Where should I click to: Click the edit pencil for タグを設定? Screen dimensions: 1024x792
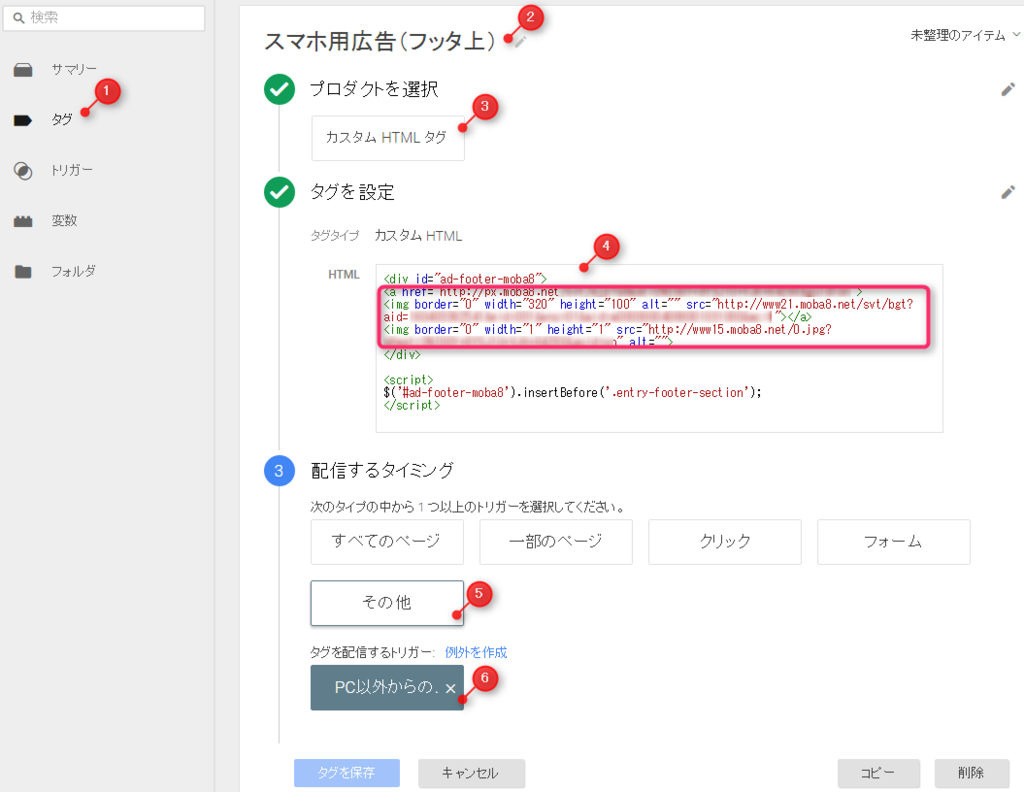click(x=1009, y=192)
